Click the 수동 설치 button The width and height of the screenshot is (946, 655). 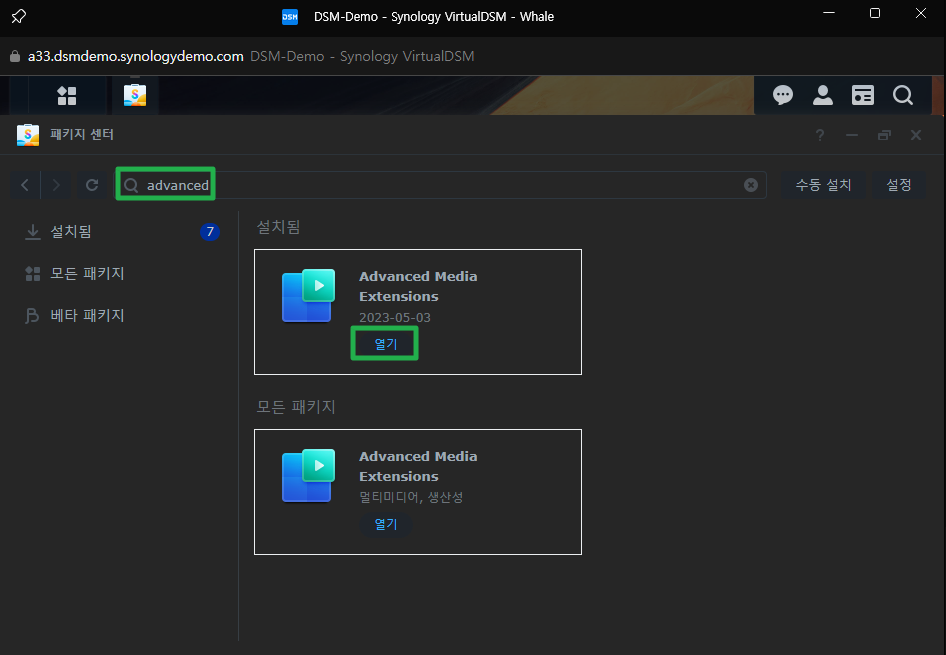(823, 185)
